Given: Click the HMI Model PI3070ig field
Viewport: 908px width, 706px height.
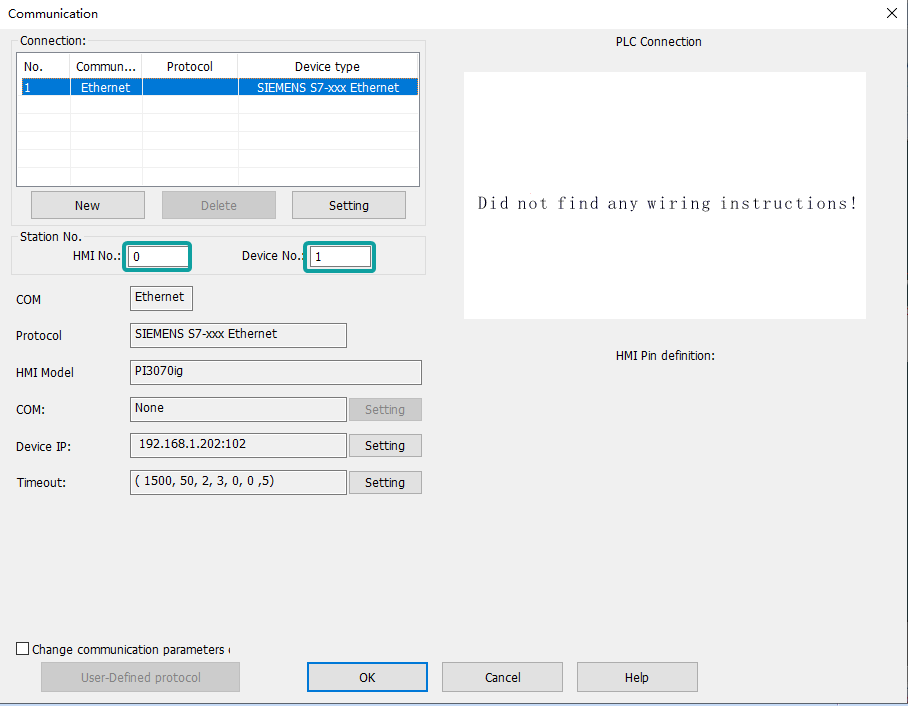Looking at the screenshot, I should pos(275,372).
